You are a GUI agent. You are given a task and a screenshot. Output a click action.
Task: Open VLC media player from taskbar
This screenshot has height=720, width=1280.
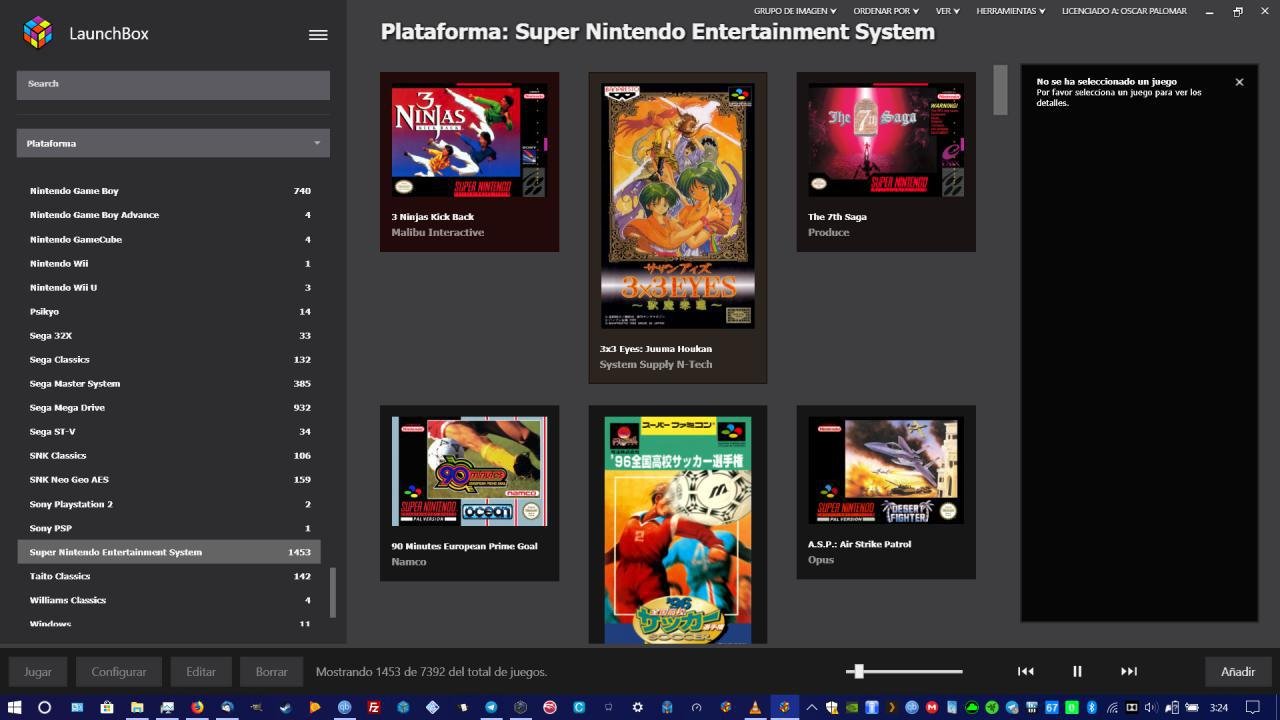(755, 707)
